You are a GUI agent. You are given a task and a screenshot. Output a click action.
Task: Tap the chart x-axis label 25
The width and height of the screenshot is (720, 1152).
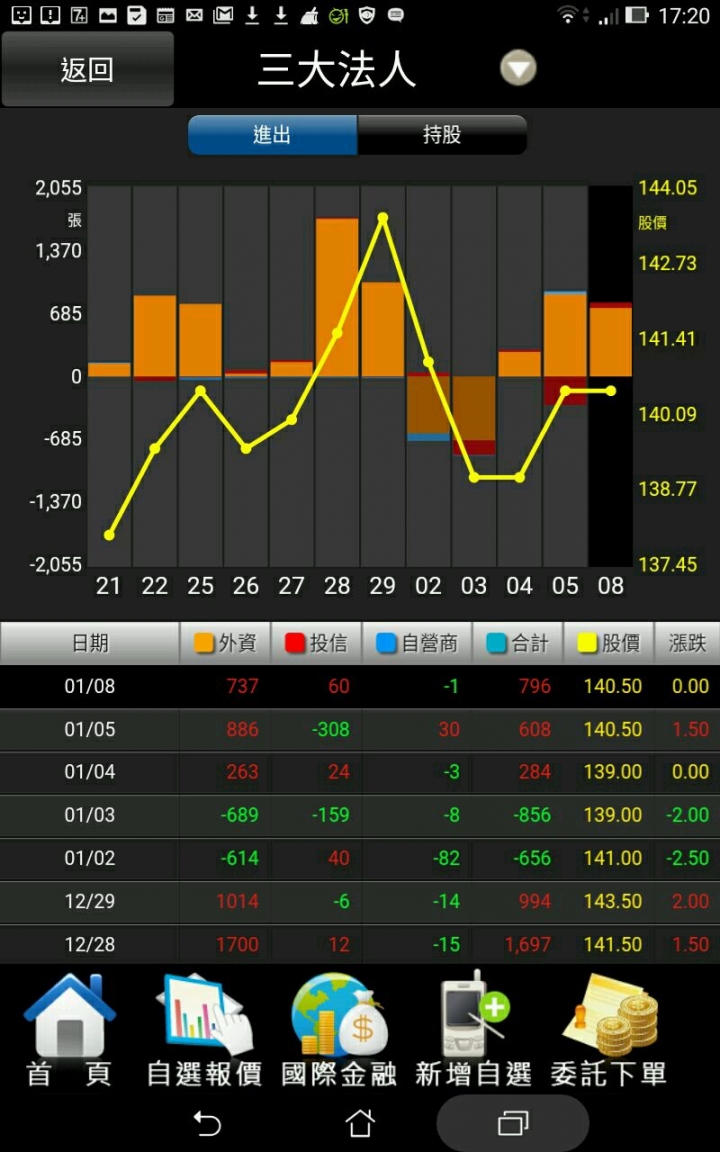[x=200, y=586]
